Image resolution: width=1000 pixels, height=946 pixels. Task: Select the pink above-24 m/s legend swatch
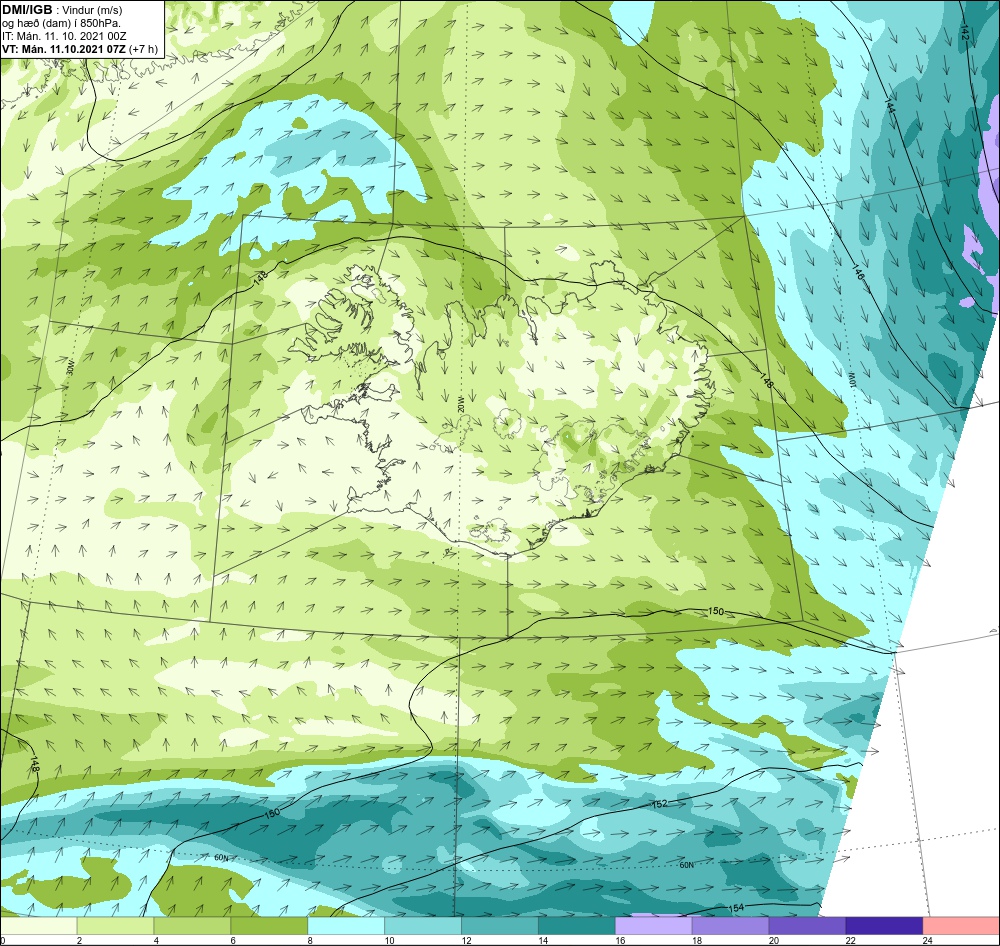coord(961,925)
